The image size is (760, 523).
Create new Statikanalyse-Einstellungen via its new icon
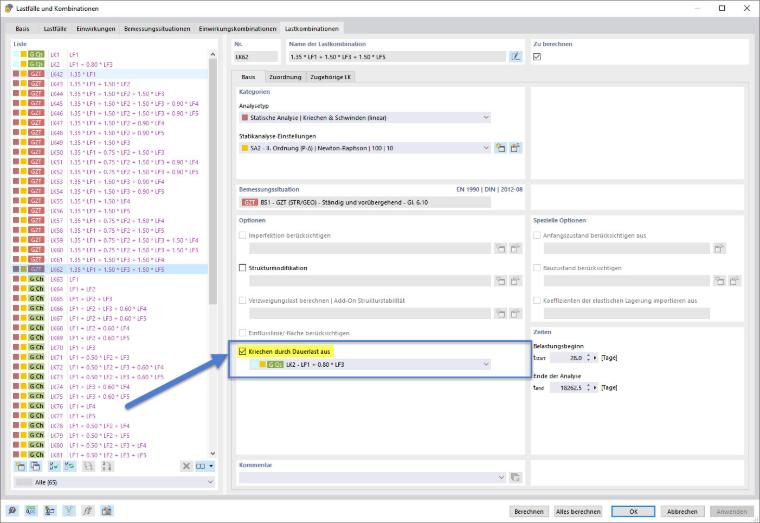(500, 148)
